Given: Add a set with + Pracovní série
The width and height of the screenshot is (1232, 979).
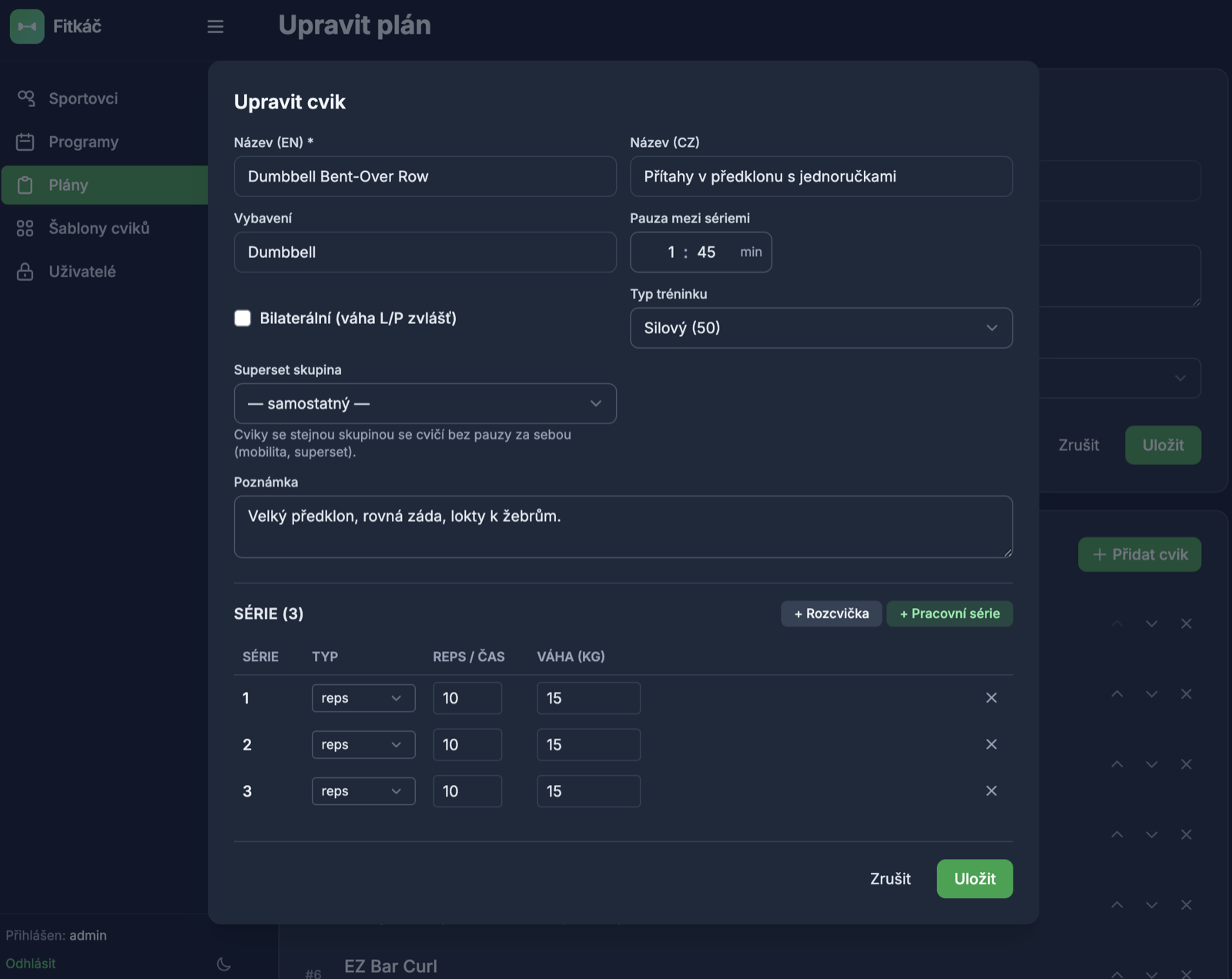Looking at the screenshot, I should [949, 613].
